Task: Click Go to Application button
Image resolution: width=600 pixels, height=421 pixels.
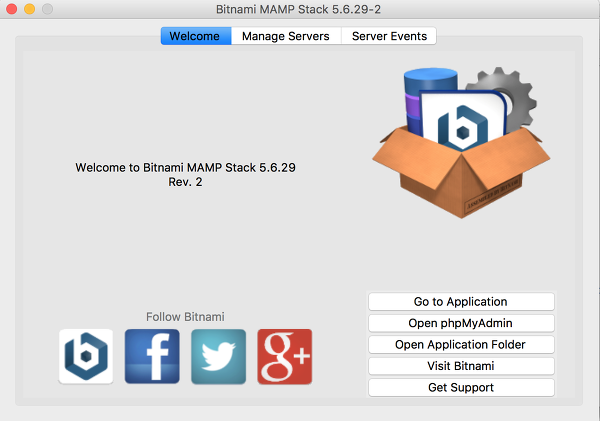Action: pos(461,302)
